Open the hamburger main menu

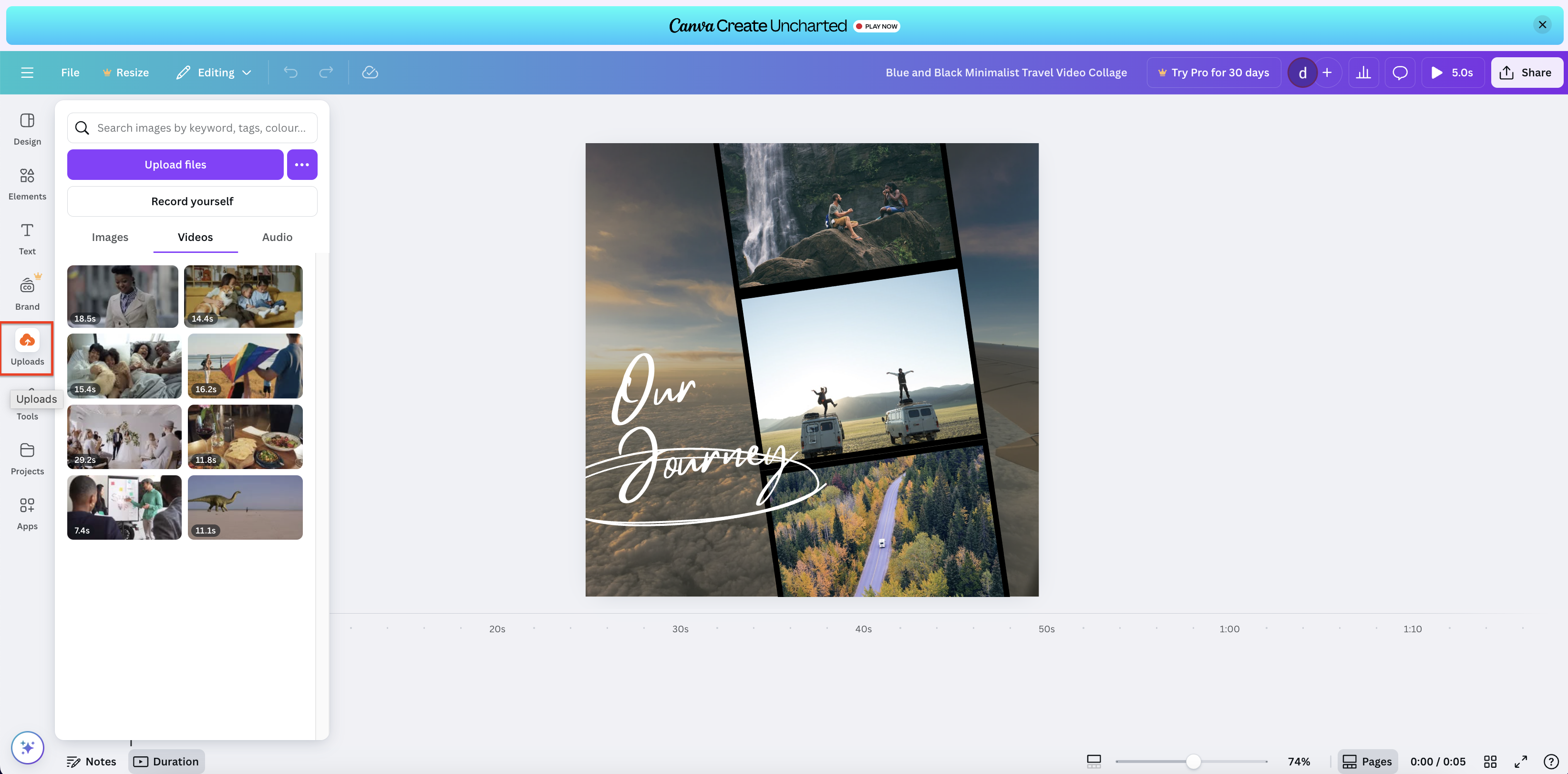(x=27, y=73)
